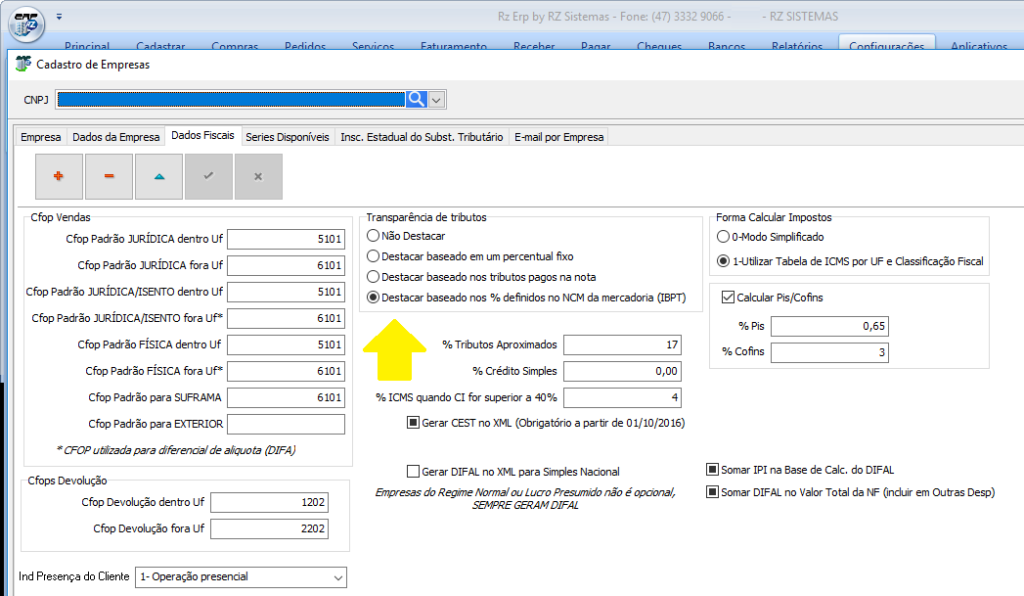Click the % Tributos Aproximados input field
Viewport: 1024px width, 596px height.
pyautogui.click(x=621, y=345)
